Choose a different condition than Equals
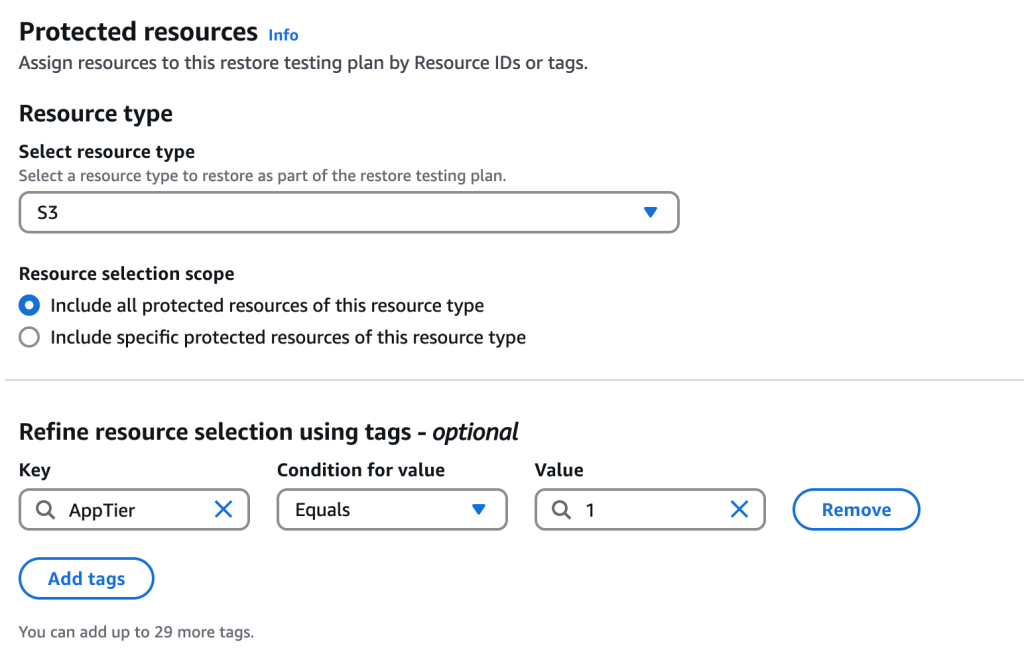The width and height of the screenshot is (1024, 658). 392,509
